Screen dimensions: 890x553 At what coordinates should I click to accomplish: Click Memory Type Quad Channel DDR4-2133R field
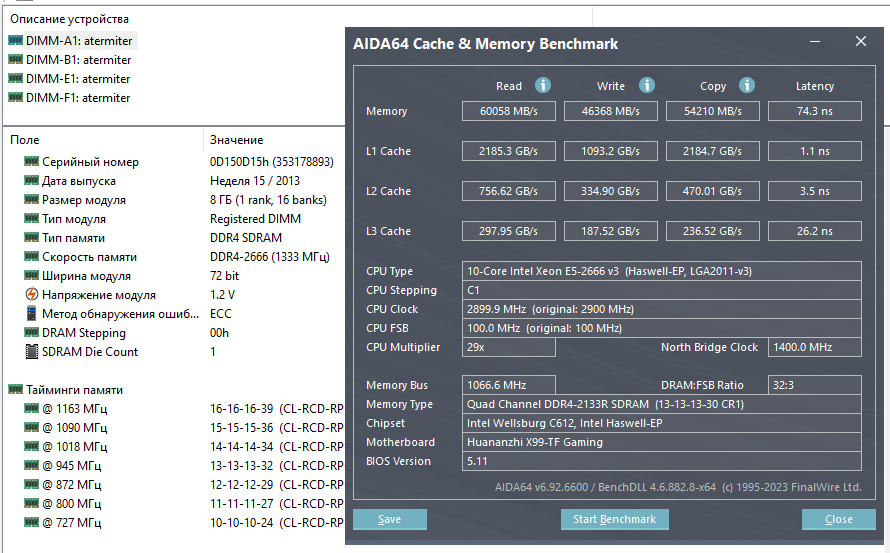coord(662,404)
